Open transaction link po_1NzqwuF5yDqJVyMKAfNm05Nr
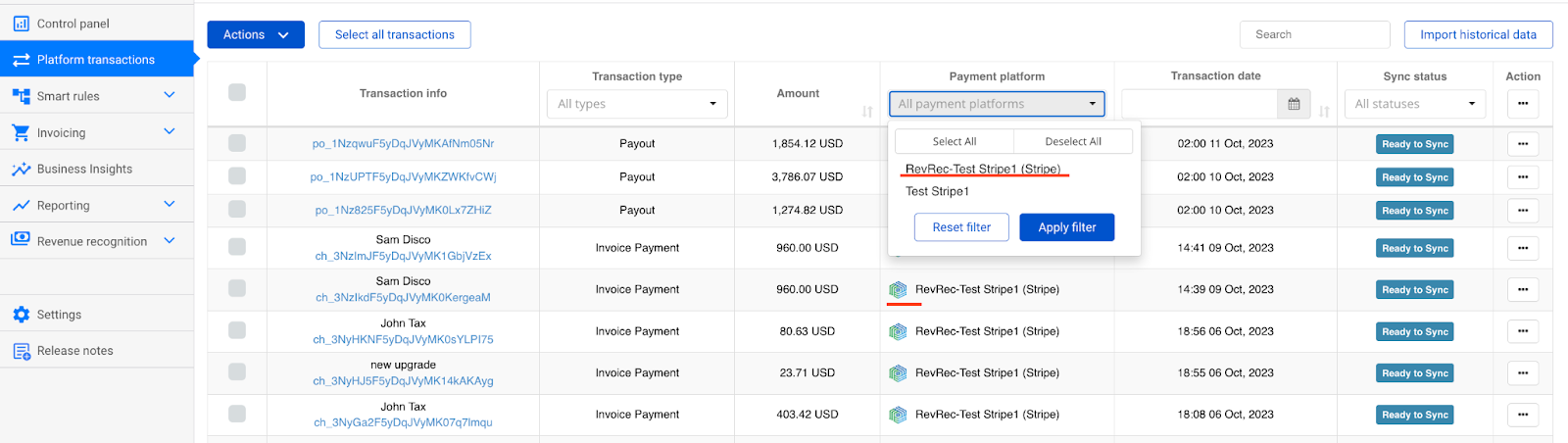1568x443 pixels. click(x=403, y=144)
